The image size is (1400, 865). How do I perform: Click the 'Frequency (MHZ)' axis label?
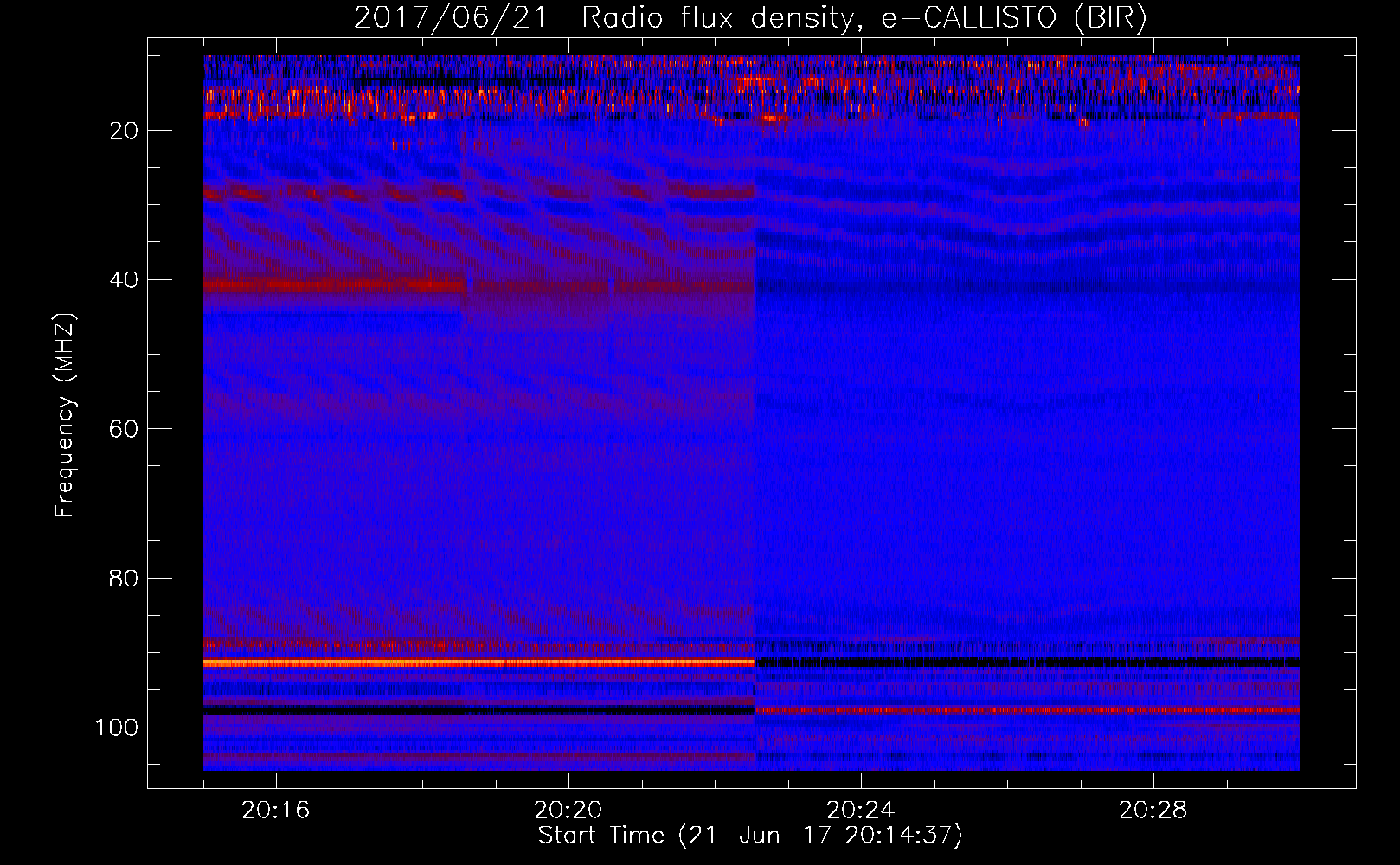point(65,414)
